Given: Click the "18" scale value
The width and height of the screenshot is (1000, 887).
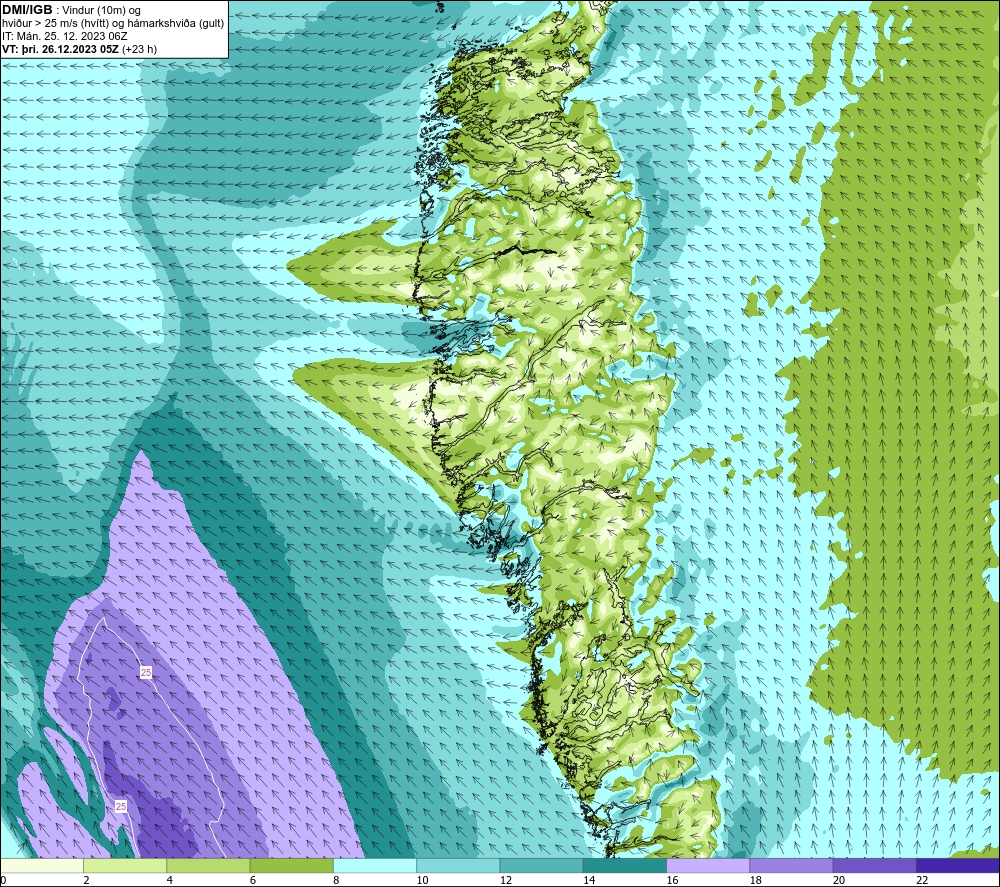Looking at the screenshot, I should 756,881.
